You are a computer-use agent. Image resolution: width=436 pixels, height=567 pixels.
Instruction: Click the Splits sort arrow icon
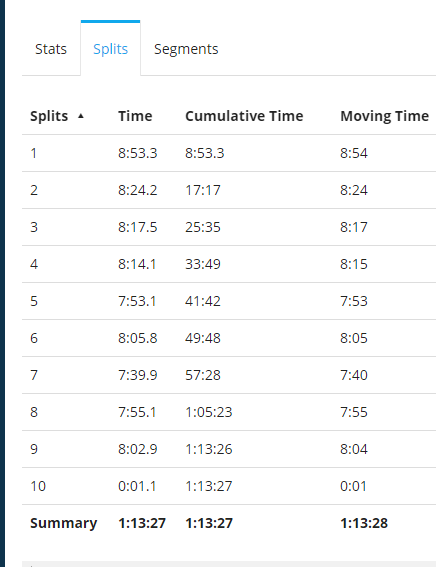(x=81, y=116)
